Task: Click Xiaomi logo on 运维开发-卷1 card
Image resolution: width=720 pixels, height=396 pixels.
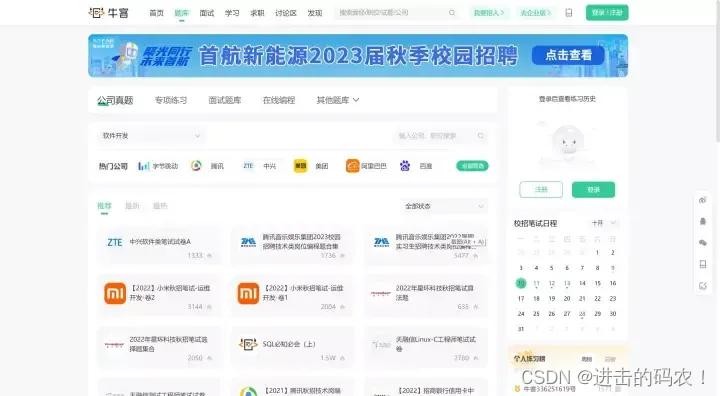Action: (248, 293)
